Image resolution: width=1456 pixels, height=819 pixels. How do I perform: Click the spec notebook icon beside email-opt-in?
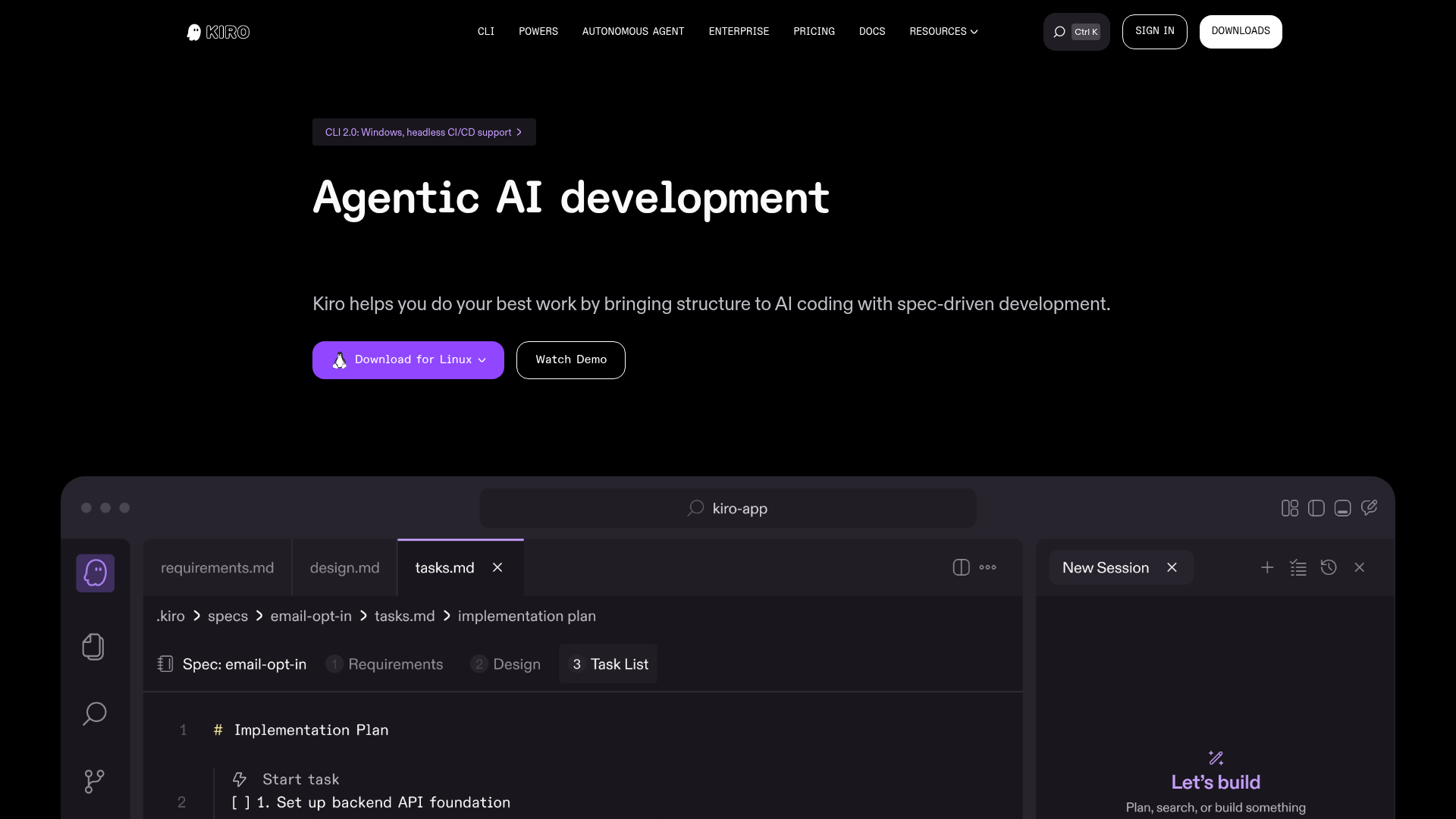pos(165,664)
